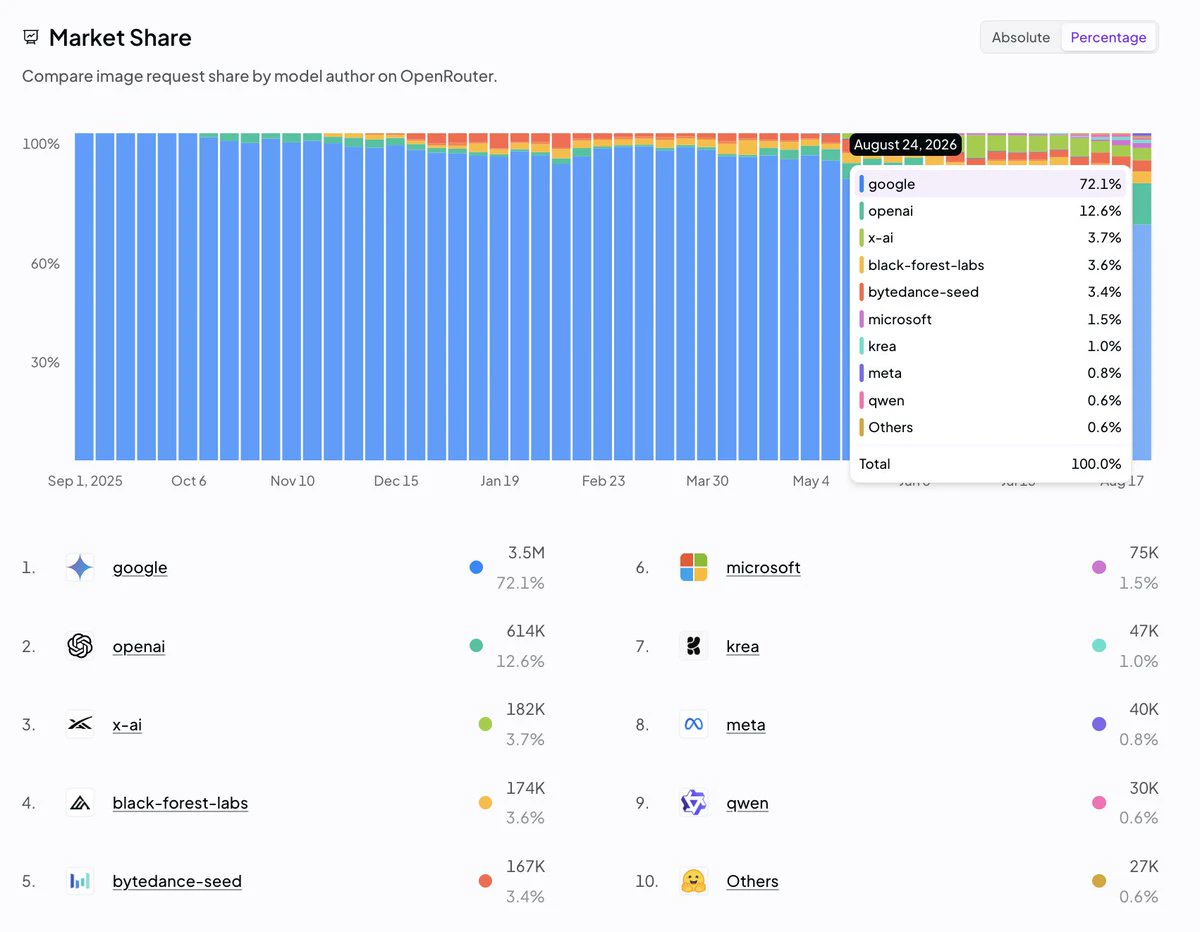The height and width of the screenshot is (932, 1200).
Task: Click the chart bar above Feb 23
Action: point(603,296)
